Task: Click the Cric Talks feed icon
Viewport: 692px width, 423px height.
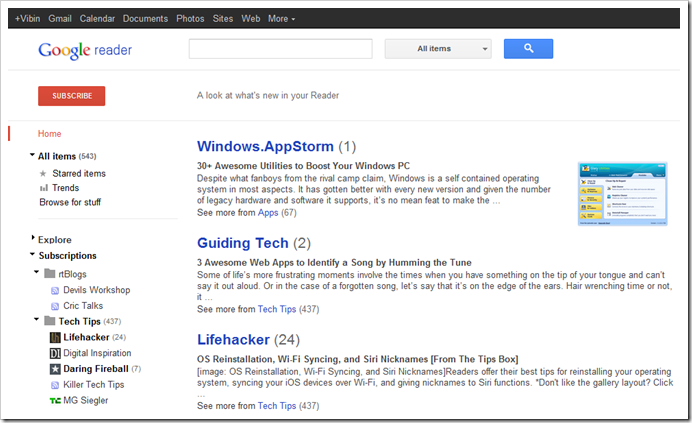Action: (x=55, y=306)
